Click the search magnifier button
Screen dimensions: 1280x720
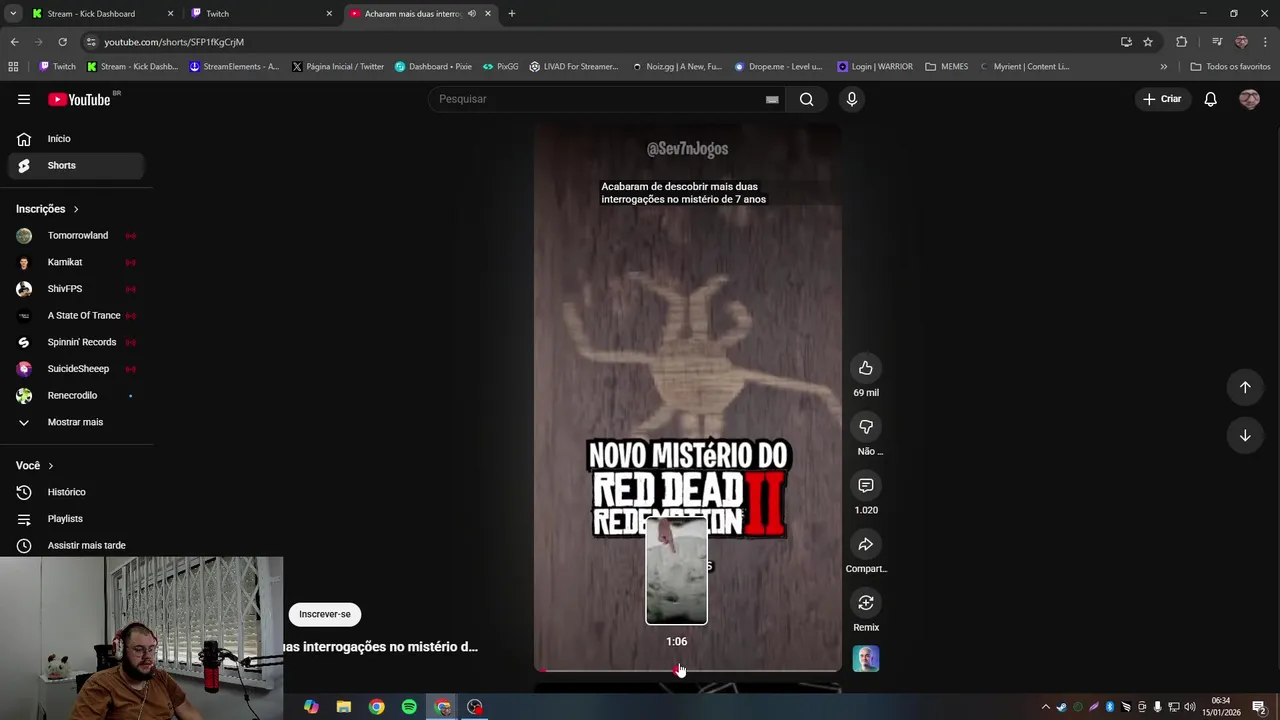(806, 99)
